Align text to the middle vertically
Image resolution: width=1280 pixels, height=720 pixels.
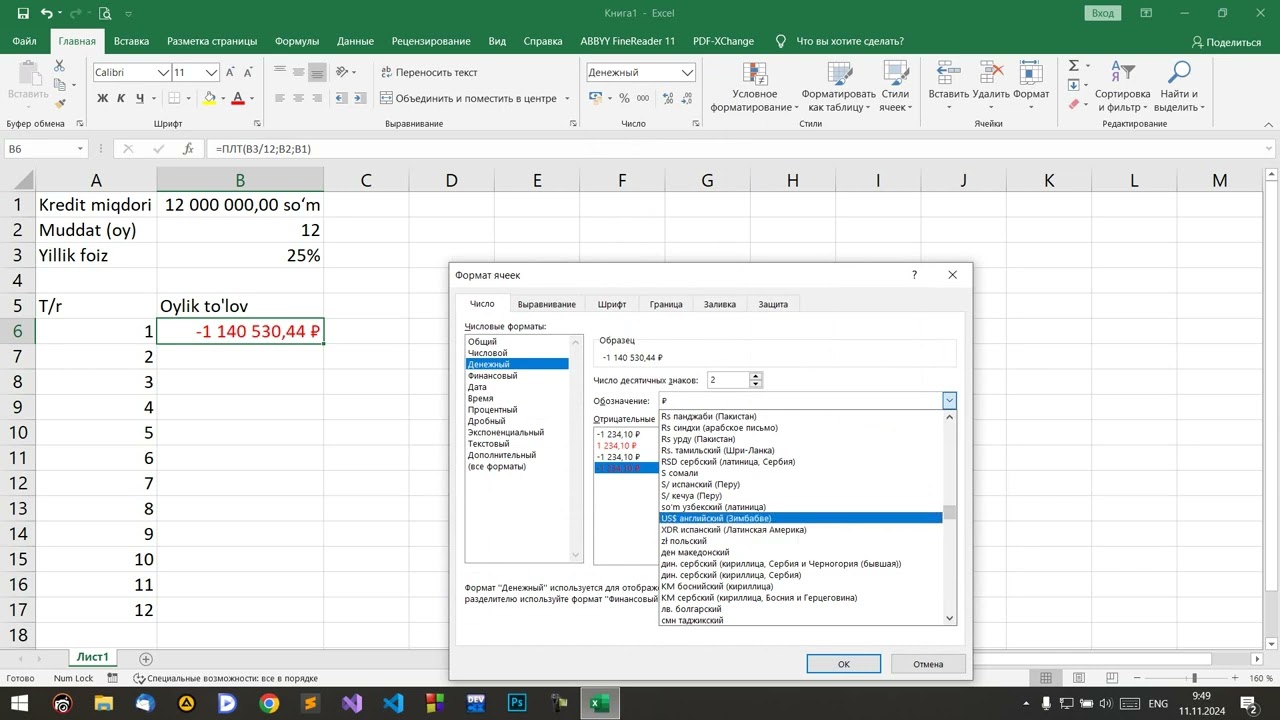[x=298, y=72]
